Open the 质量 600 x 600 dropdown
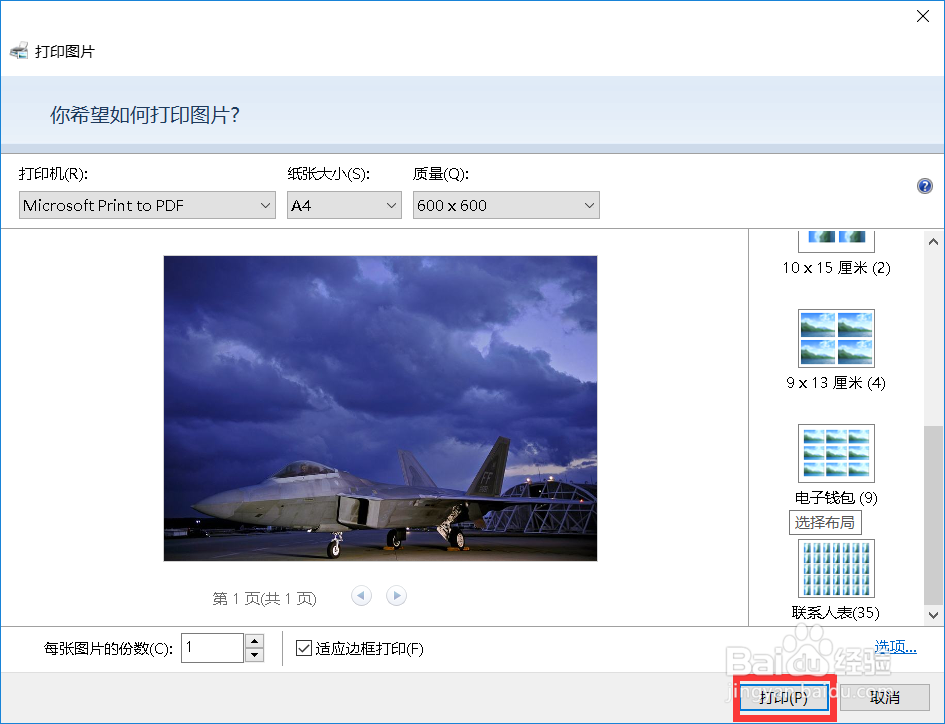The width and height of the screenshot is (945, 724). point(506,205)
